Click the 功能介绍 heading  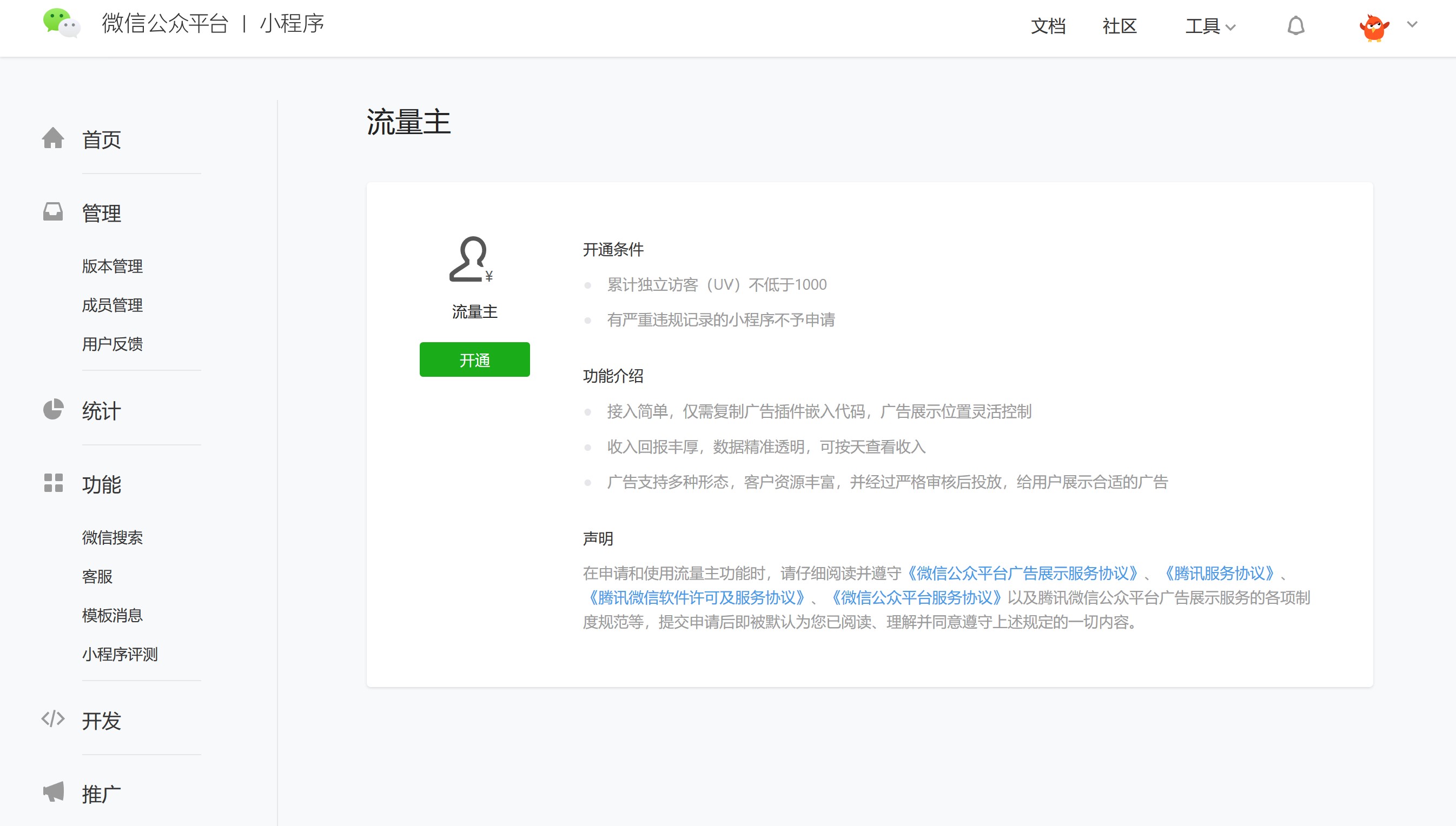coord(613,376)
